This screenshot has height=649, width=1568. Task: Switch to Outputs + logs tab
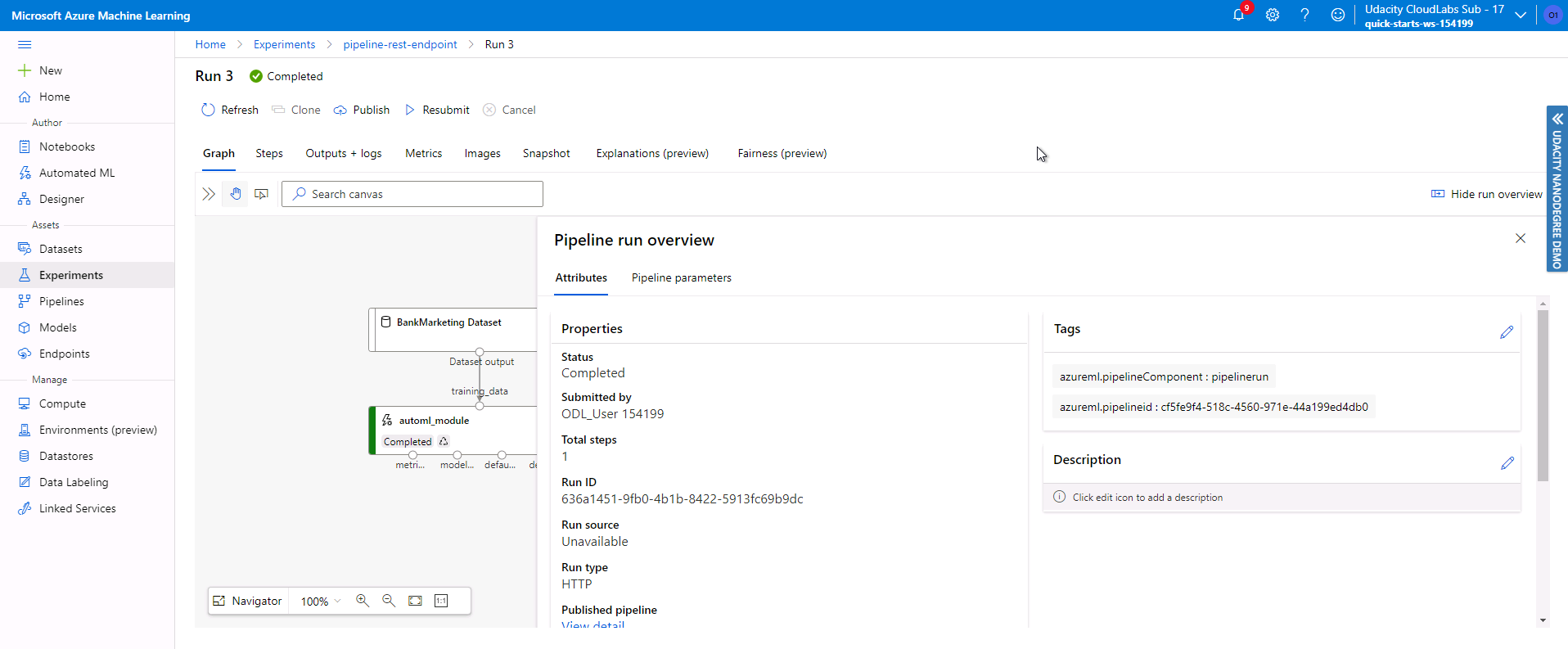pyautogui.click(x=344, y=153)
